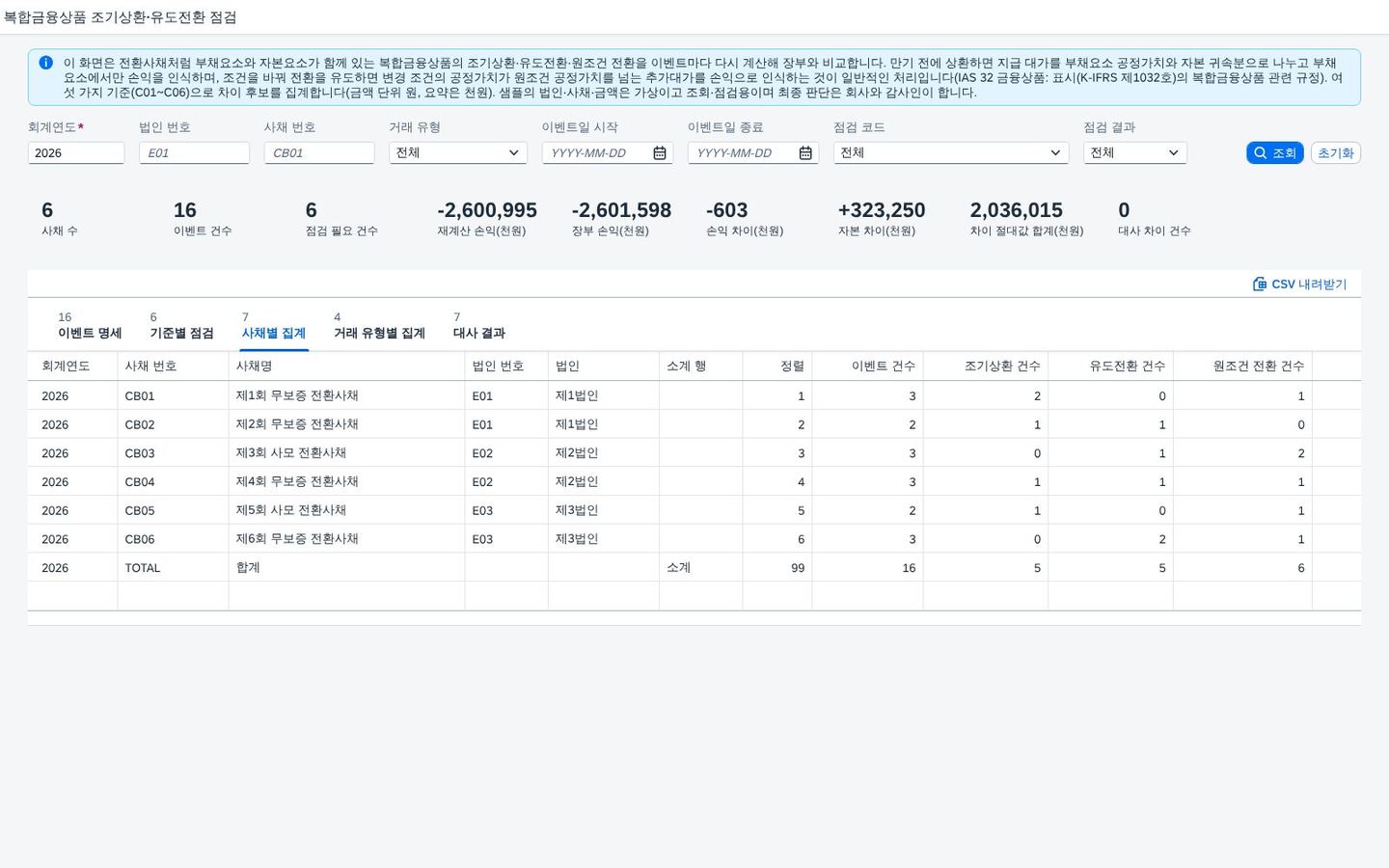Switch to the 이벤트 명세 tab

90,326
